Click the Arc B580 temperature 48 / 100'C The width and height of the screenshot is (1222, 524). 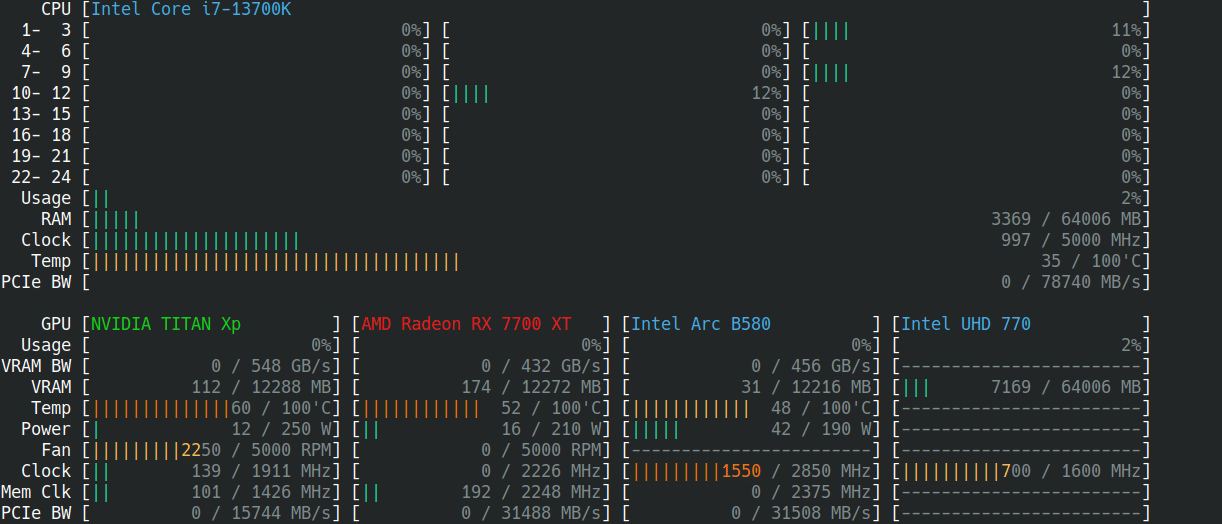821,408
